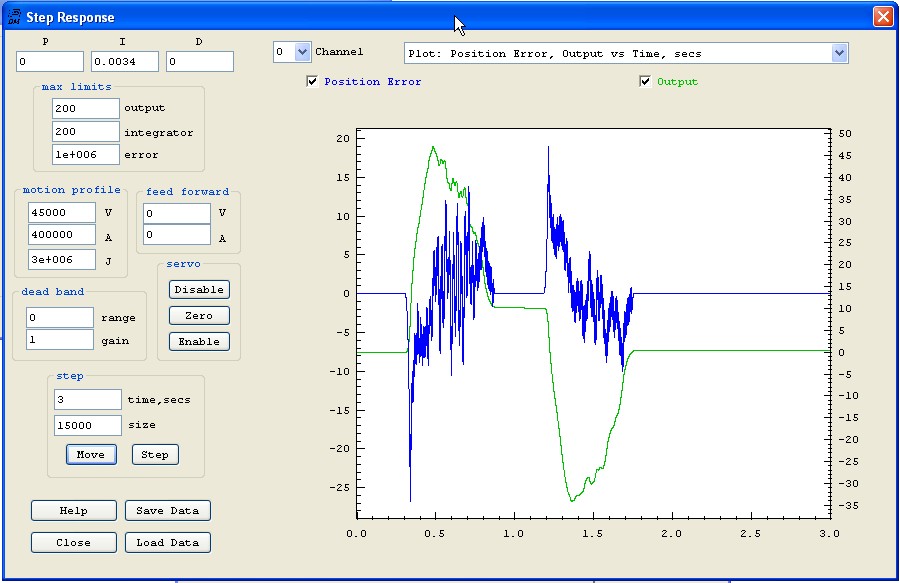Close the Step Response window
Image resolution: width=900 pixels, height=583 pixels.
pyautogui.click(x=882, y=17)
